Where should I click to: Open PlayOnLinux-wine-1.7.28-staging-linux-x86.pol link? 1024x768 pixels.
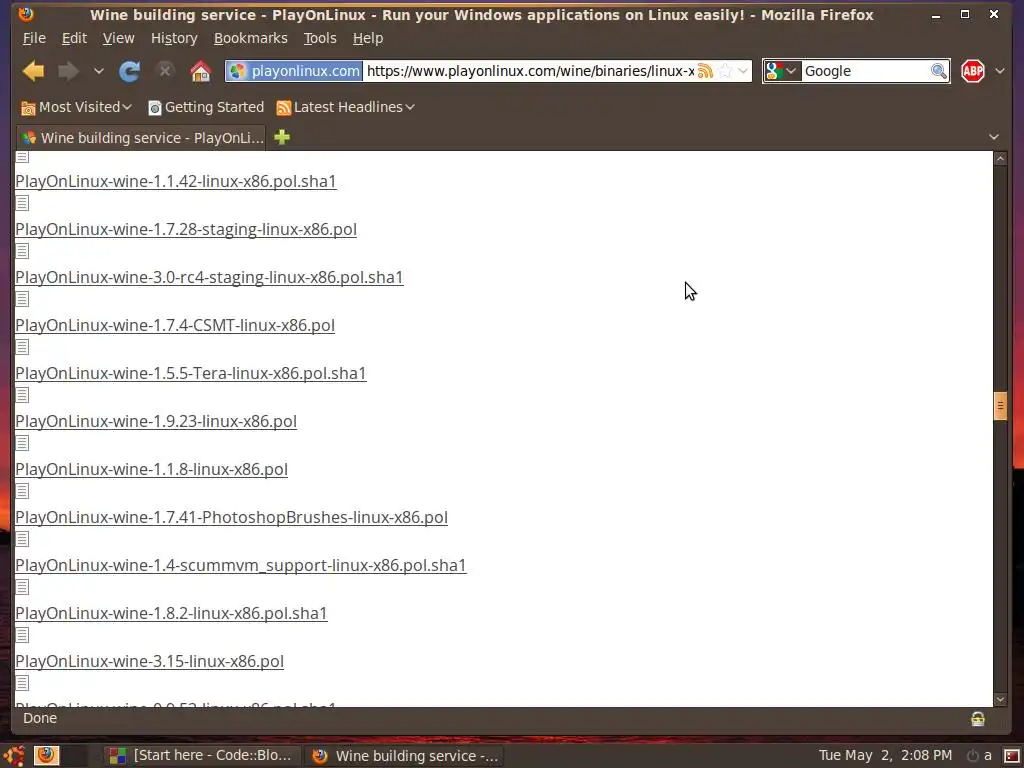186,229
